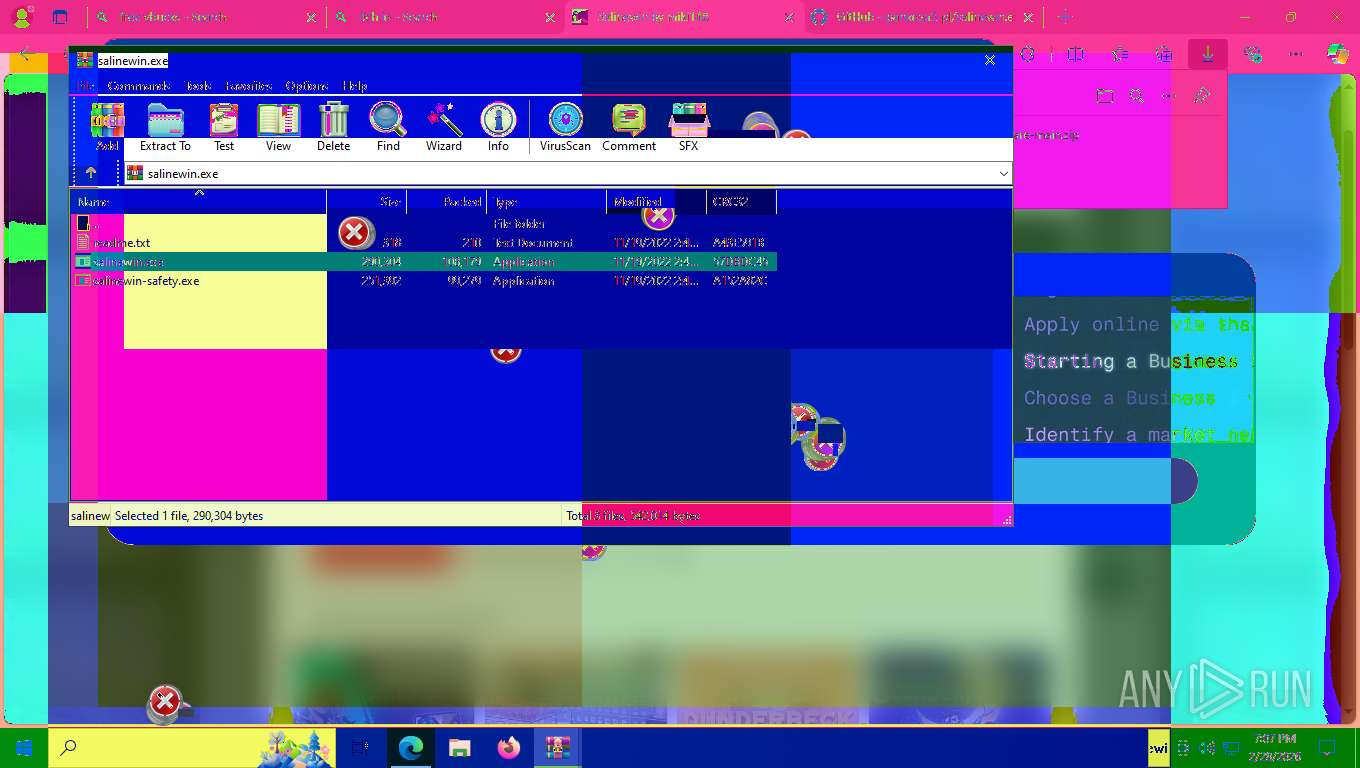Open Task View on the taskbar

361,748
